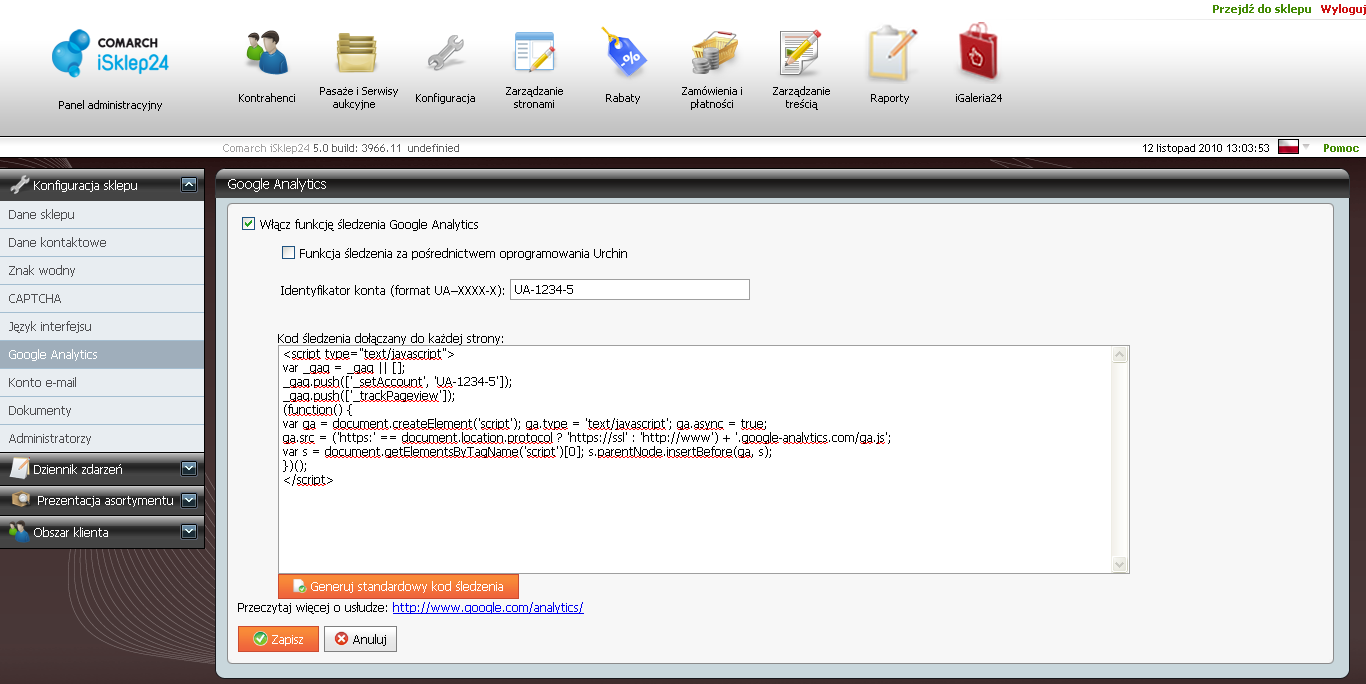The width and height of the screenshot is (1366, 684).
Task: Expand the Dziennik zdarzeń panel
Action: (188, 468)
